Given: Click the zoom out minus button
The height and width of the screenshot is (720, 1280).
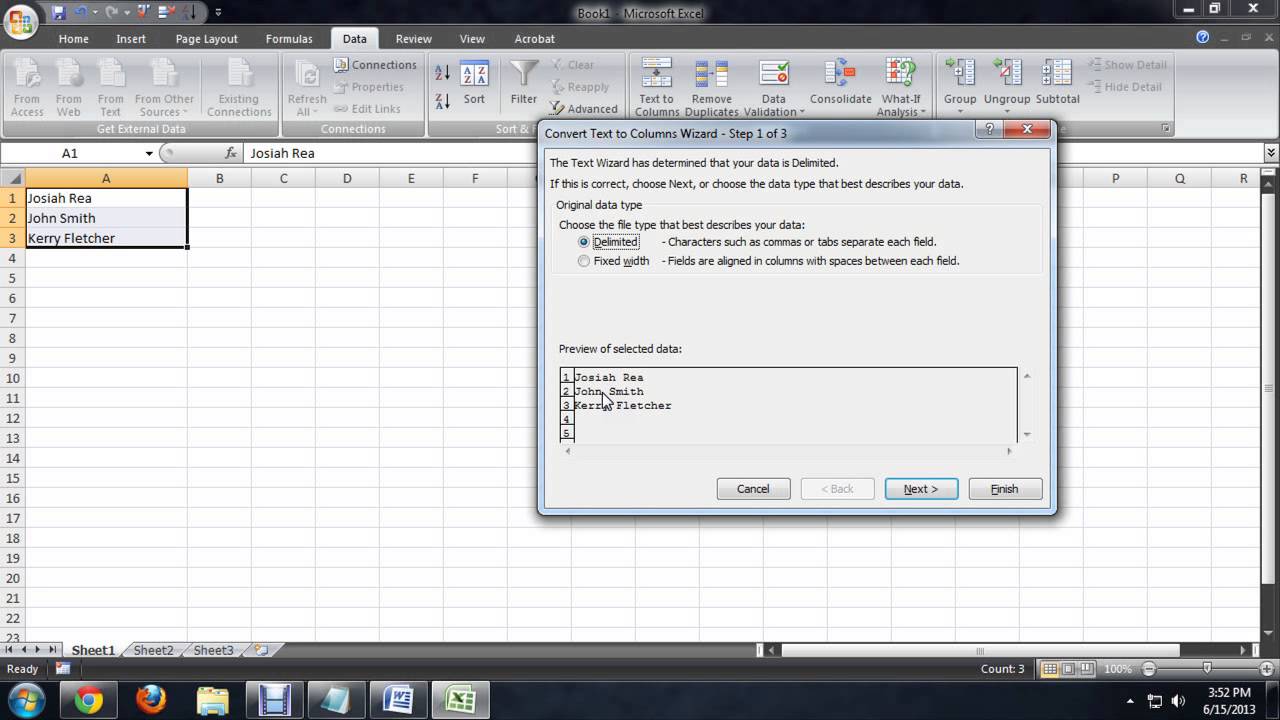Looking at the screenshot, I should click(x=1149, y=669).
